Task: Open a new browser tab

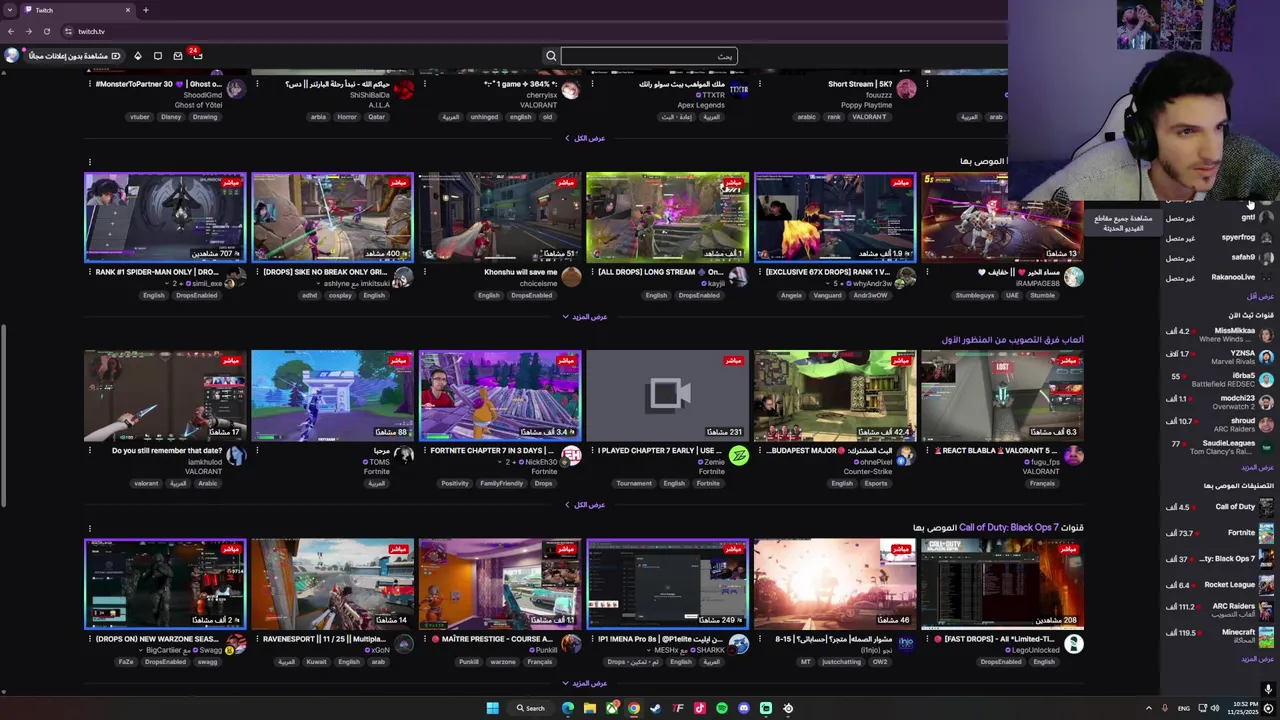Action: coord(146,10)
